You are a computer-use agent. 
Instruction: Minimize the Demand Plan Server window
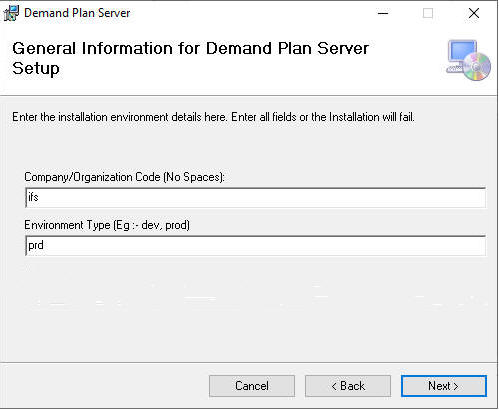[383, 13]
